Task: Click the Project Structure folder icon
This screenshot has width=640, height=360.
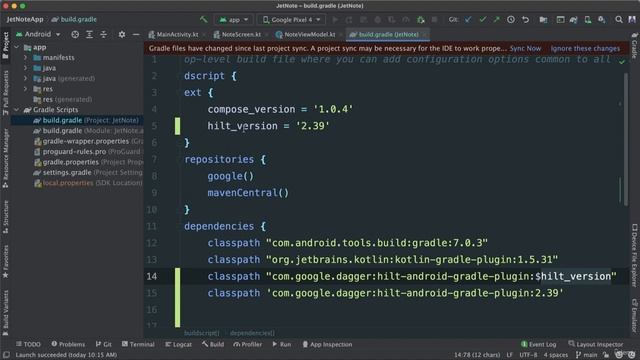Action: [x=543, y=20]
